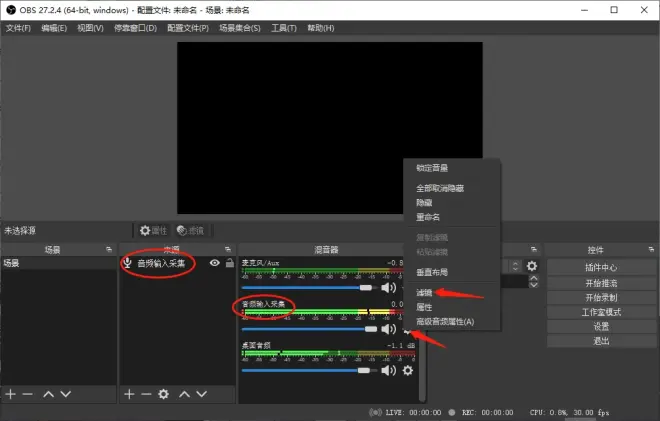Mute the 音频输入采集 mixer channel speaker icon
Screen dimensions: 660x421
pyautogui.click(x=389, y=329)
